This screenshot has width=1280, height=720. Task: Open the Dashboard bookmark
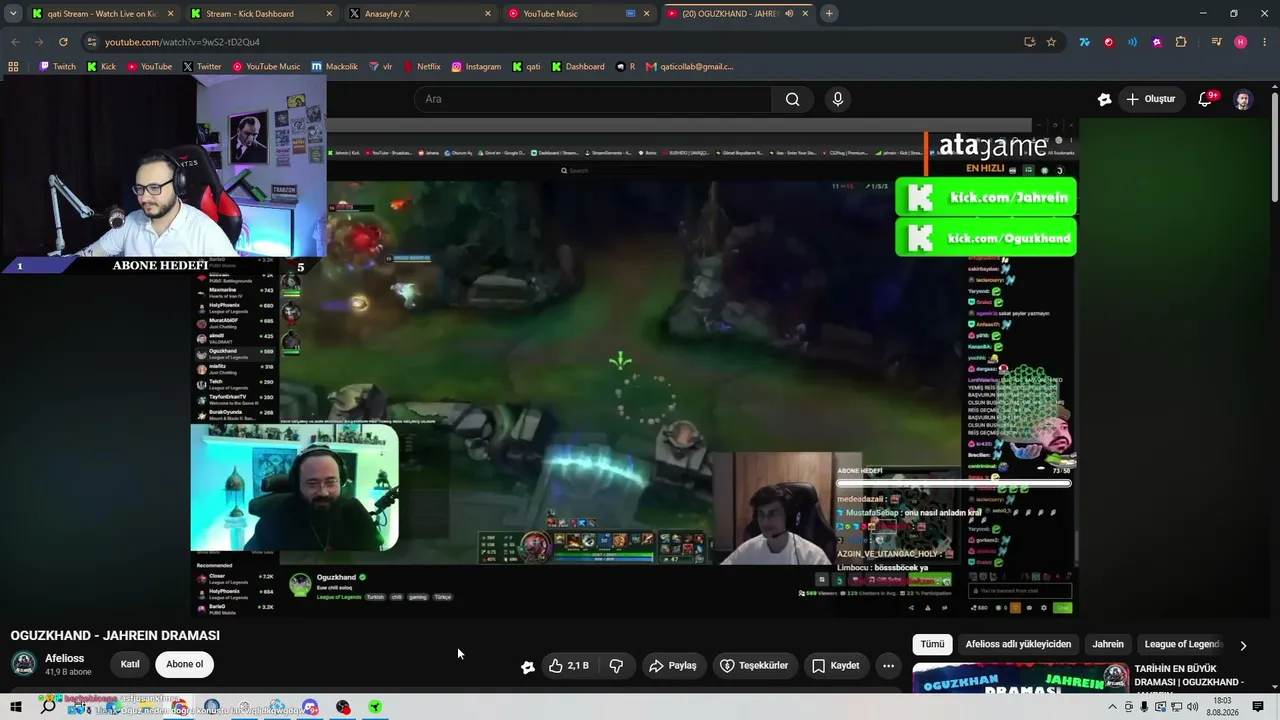(x=578, y=67)
